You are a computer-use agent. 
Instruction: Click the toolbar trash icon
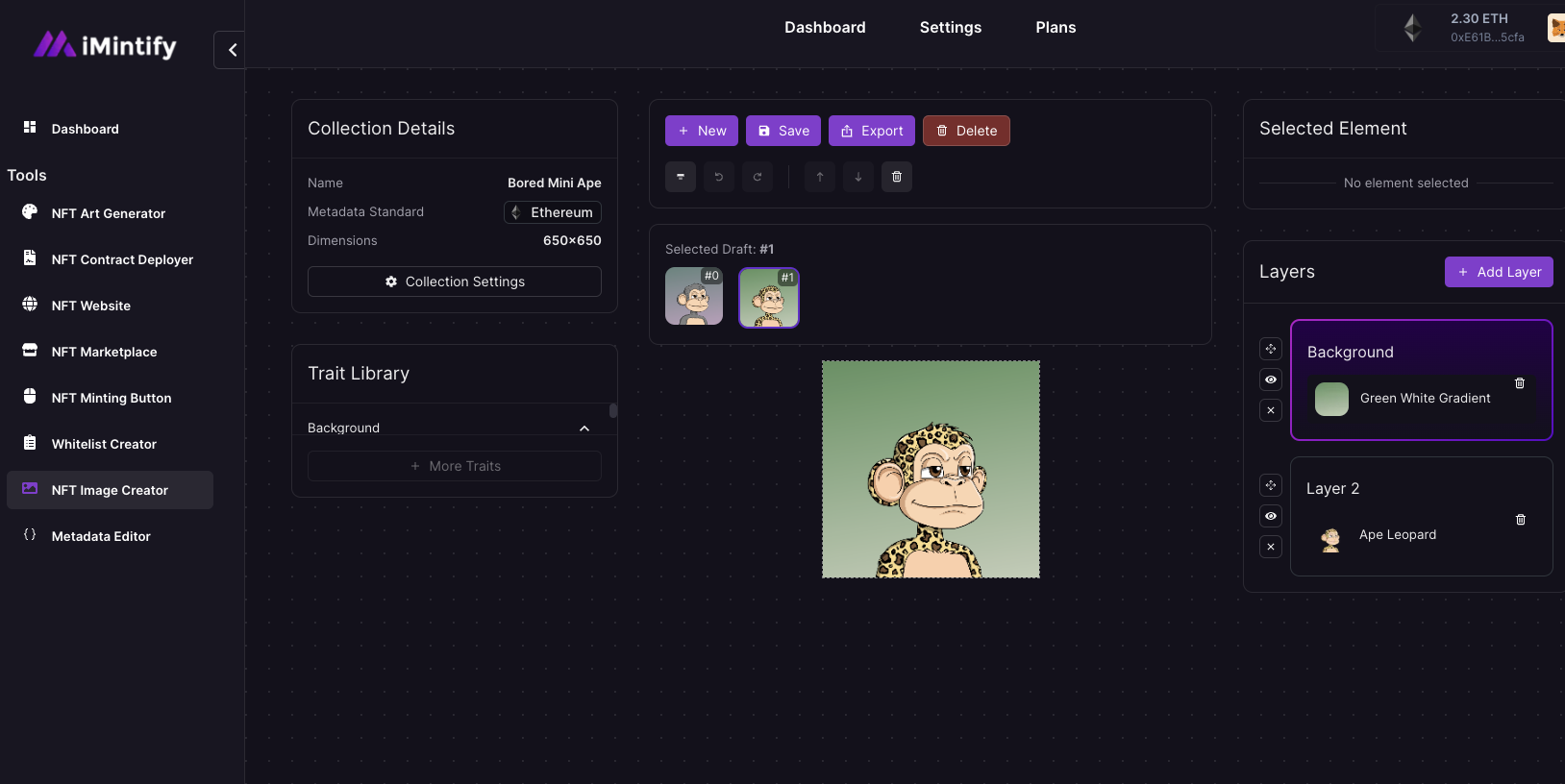click(x=897, y=177)
